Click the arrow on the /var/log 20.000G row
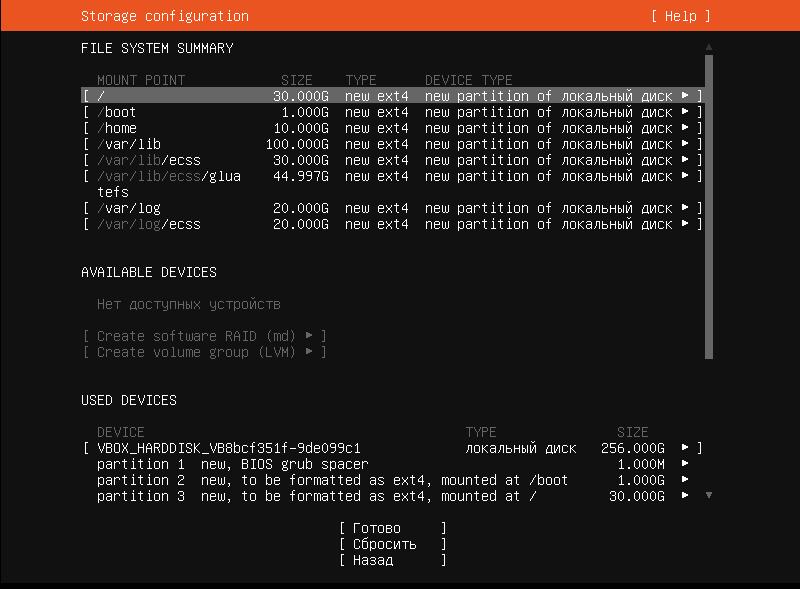The width and height of the screenshot is (800, 589). tap(685, 208)
